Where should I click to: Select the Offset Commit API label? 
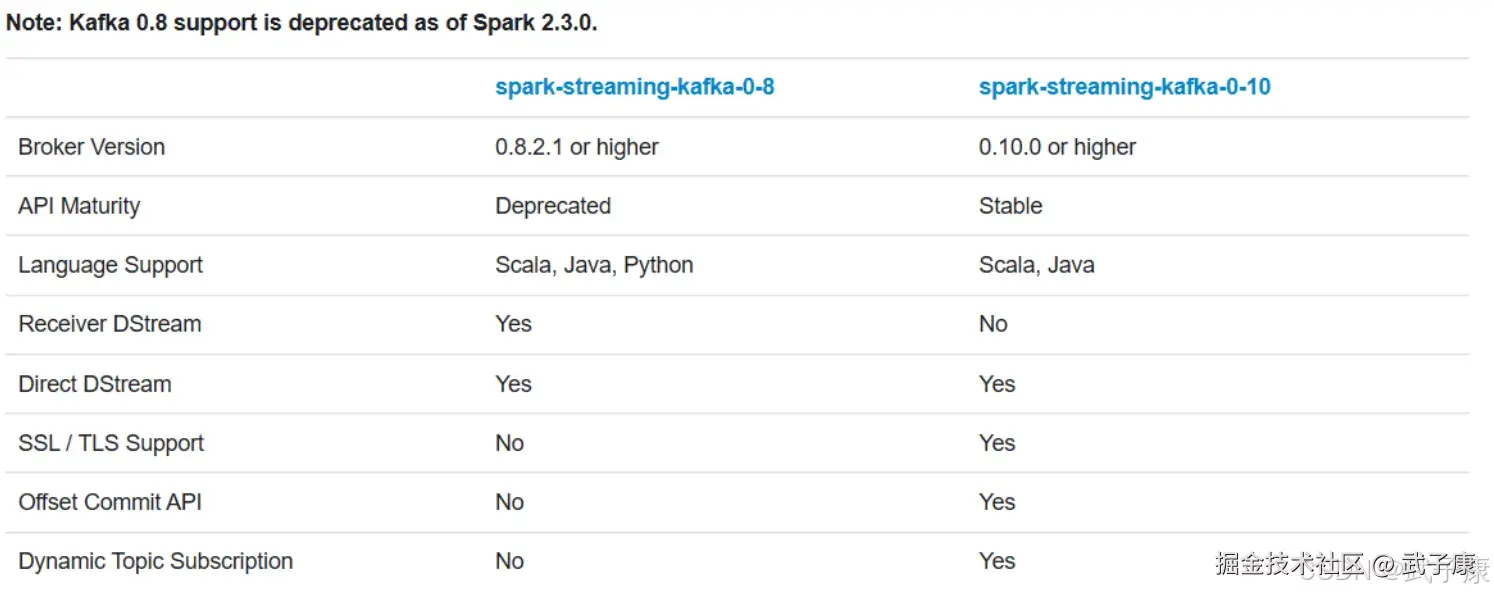tap(110, 502)
